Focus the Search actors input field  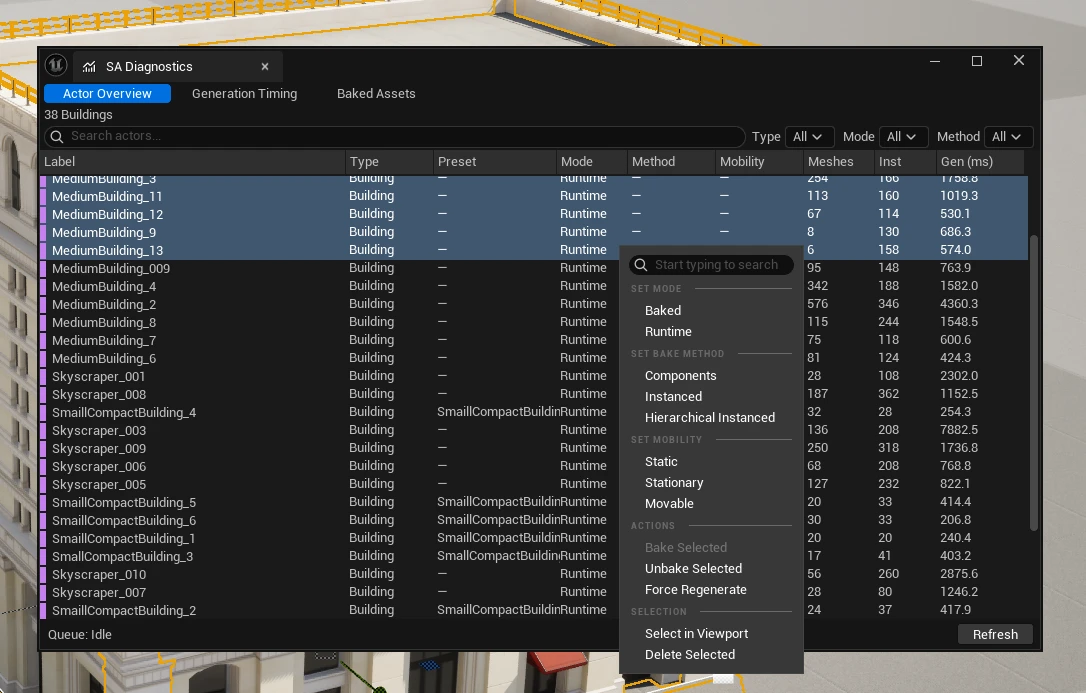395,136
